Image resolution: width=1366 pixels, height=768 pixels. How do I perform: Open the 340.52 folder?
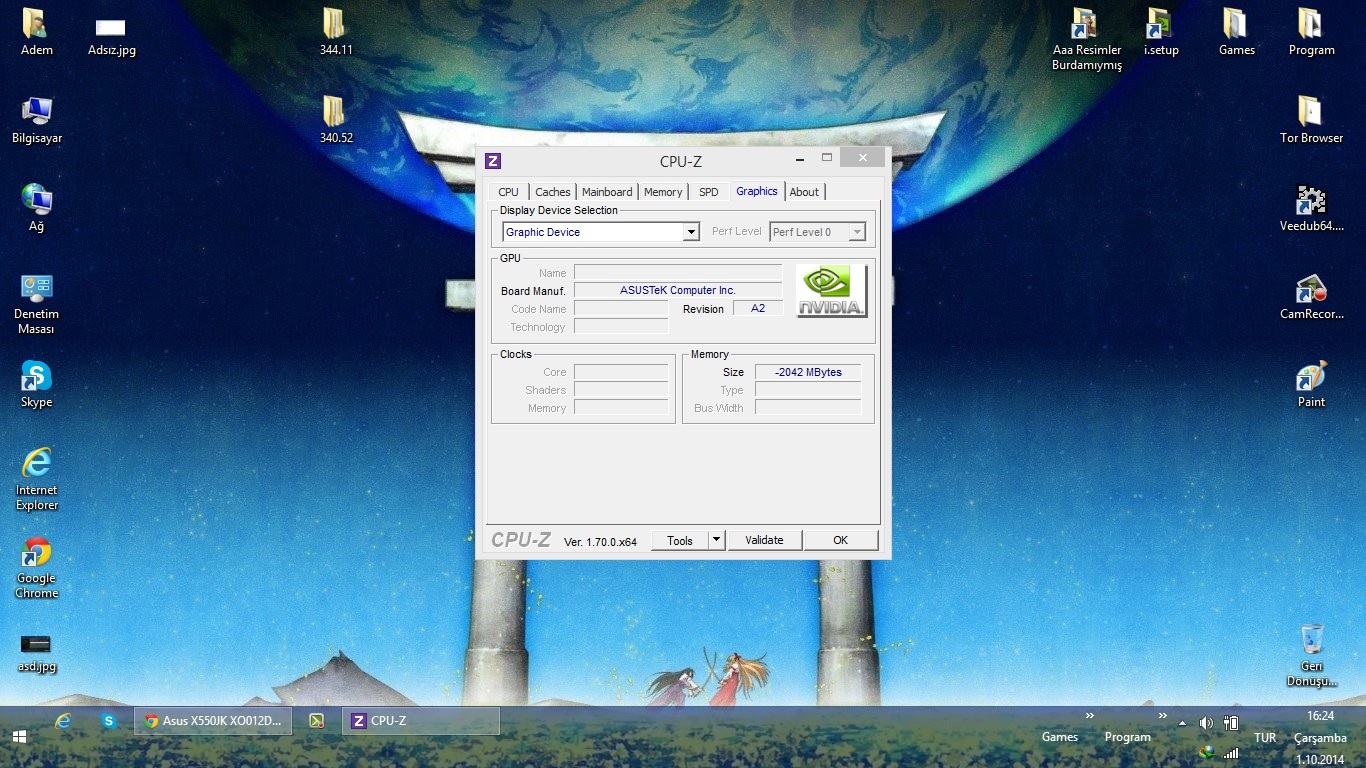[335, 120]
